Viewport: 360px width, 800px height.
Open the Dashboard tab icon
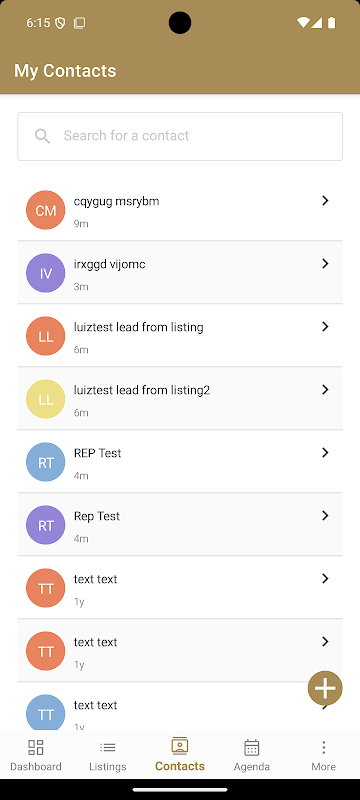pyautogui.click(x=36, y=747)
